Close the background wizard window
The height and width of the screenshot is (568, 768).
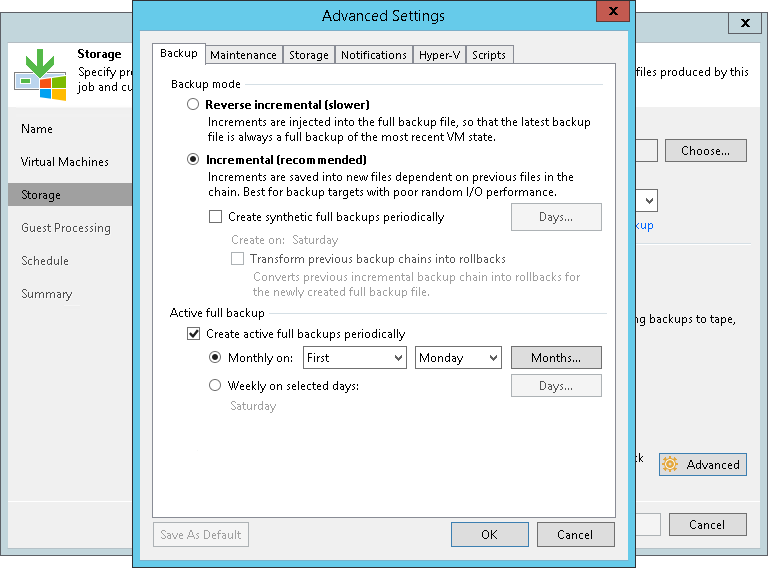click(x=745, y=23)
